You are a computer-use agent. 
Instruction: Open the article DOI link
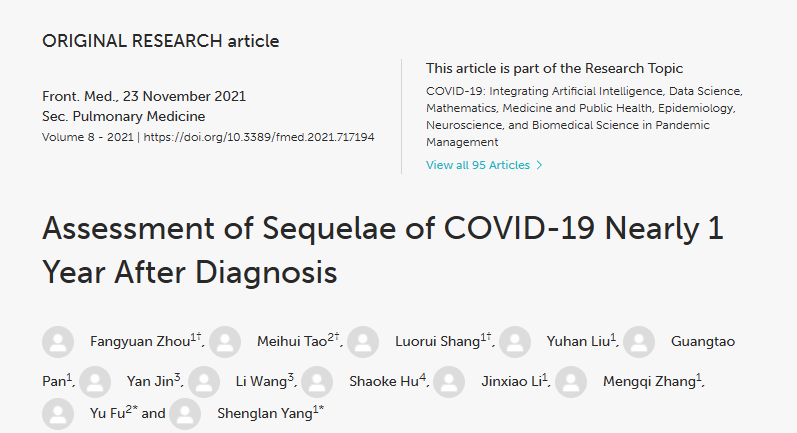(259, 136)
